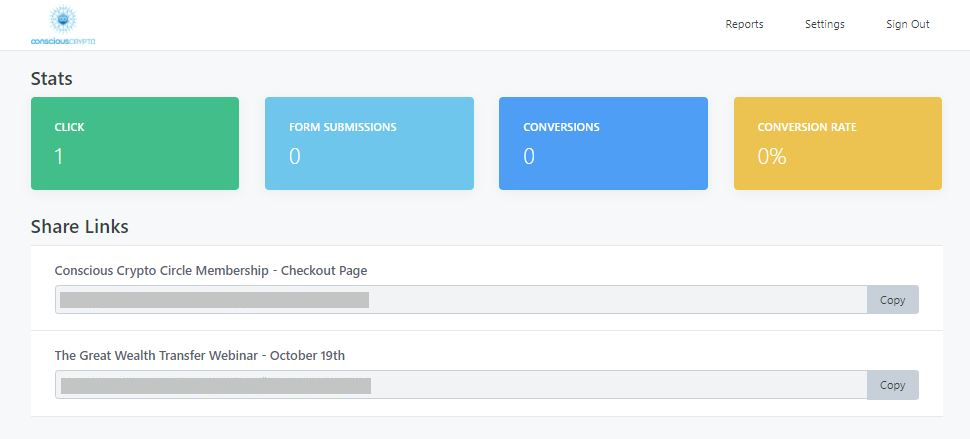Sign Out of the account

click(x=908, y=24)
